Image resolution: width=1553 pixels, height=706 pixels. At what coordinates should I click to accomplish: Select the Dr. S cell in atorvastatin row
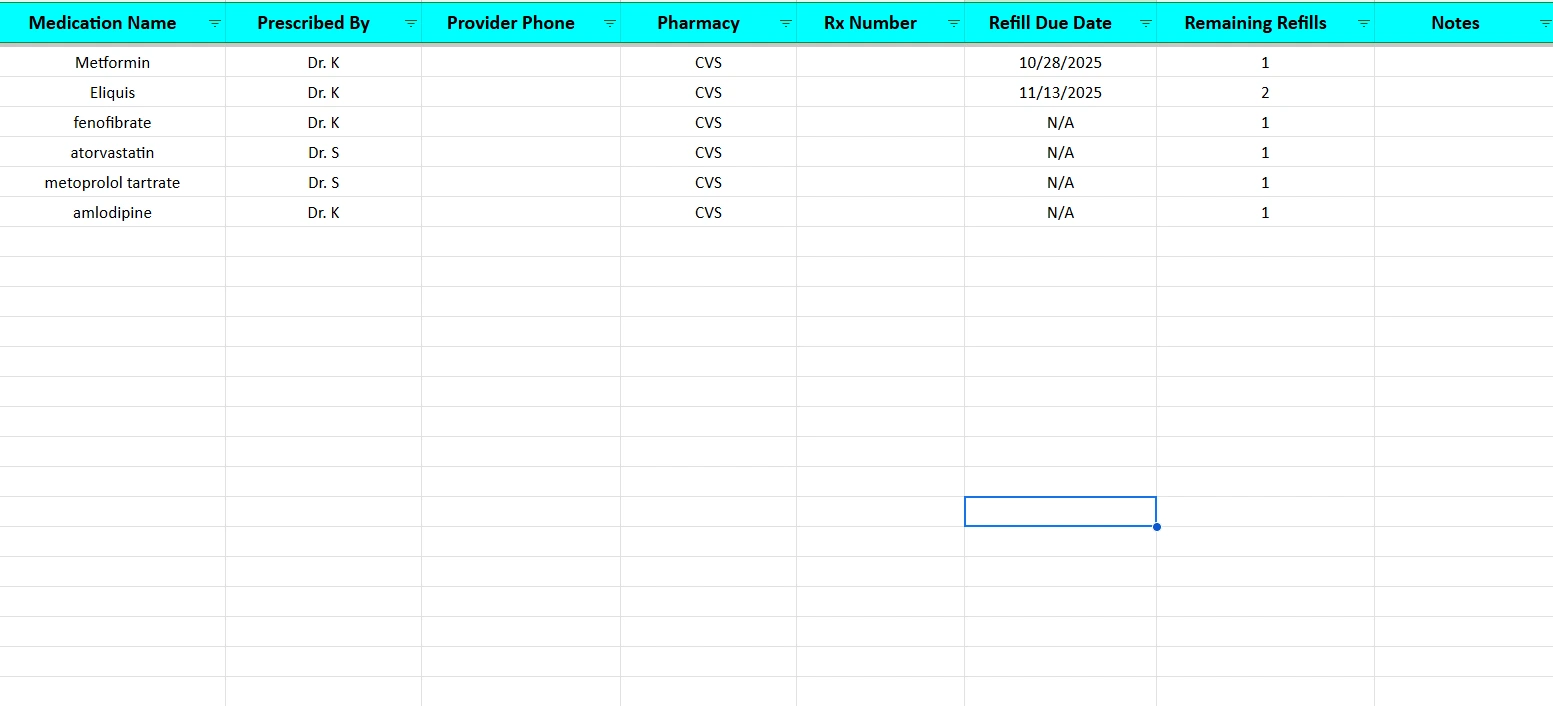click(x=323, y=152)
